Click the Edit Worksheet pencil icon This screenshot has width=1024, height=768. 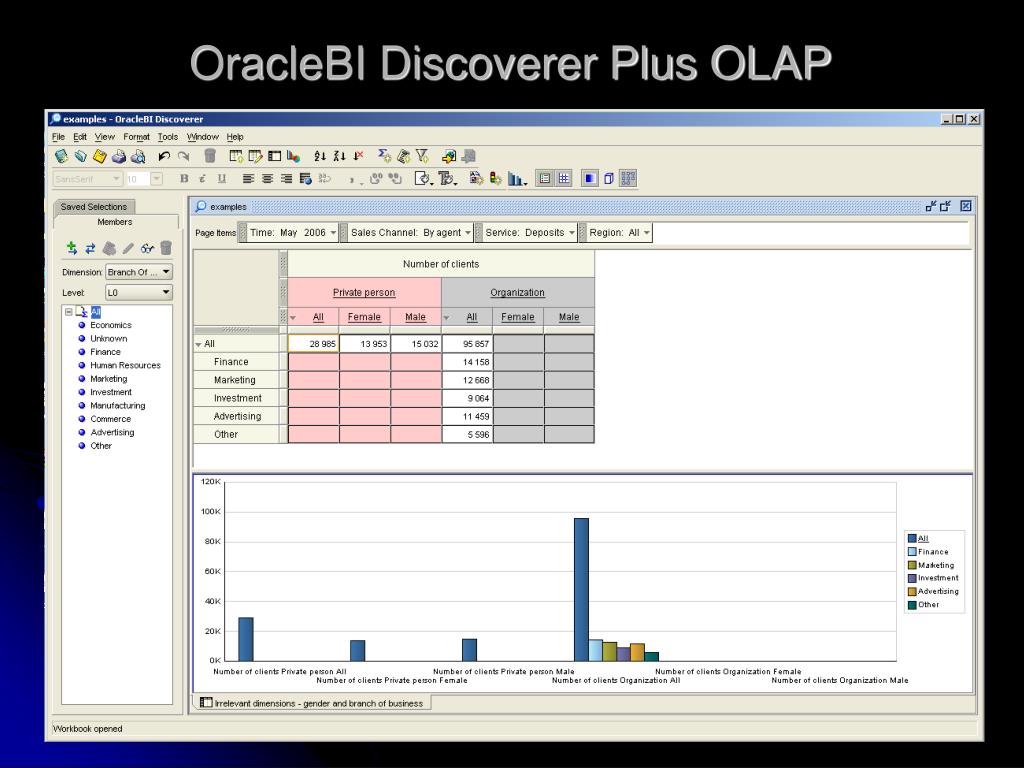tap(255, 156)
